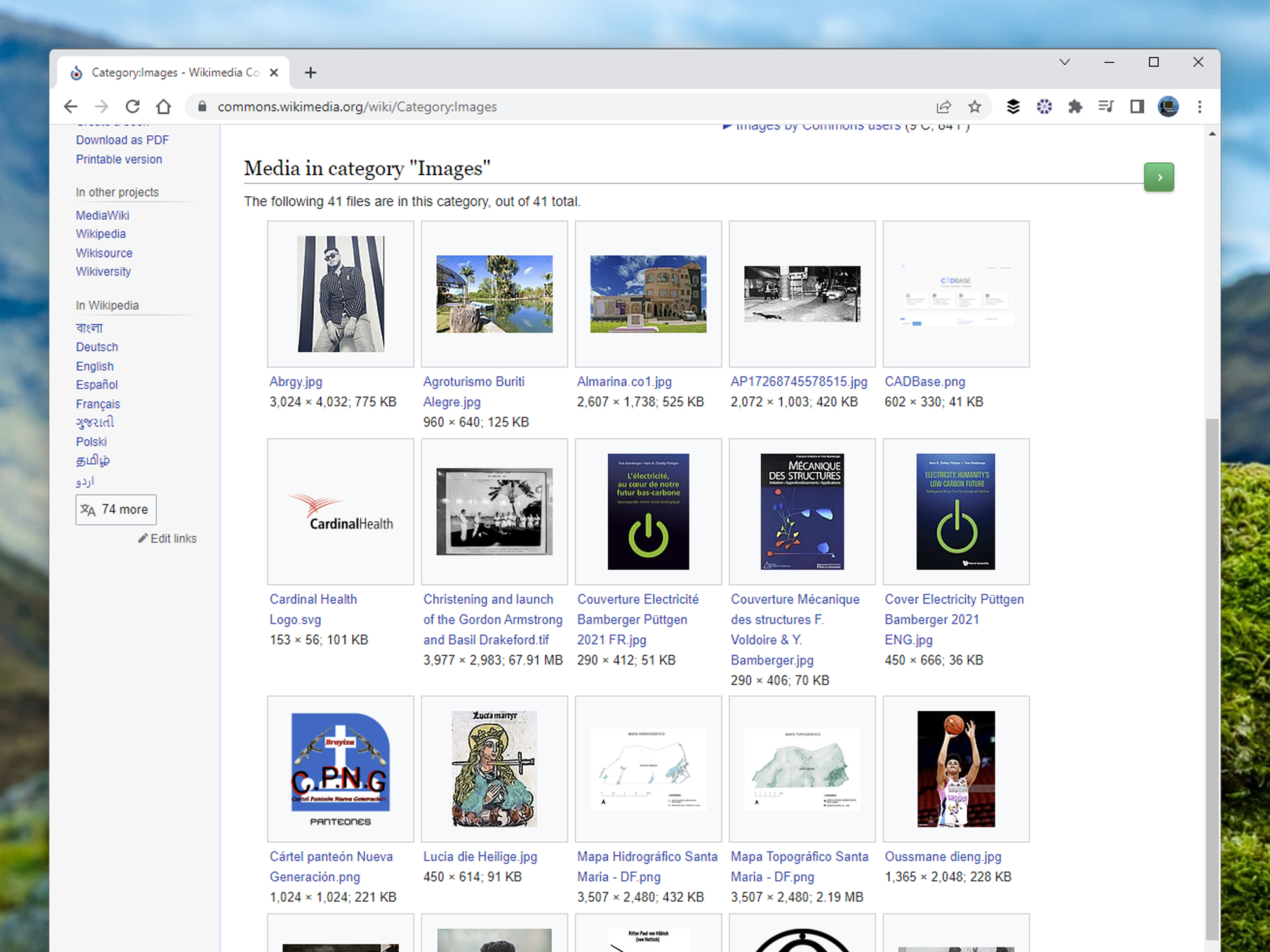Click the next page arrow button
This screenshot has width=1270, height=952.
tap(1158, 177)
